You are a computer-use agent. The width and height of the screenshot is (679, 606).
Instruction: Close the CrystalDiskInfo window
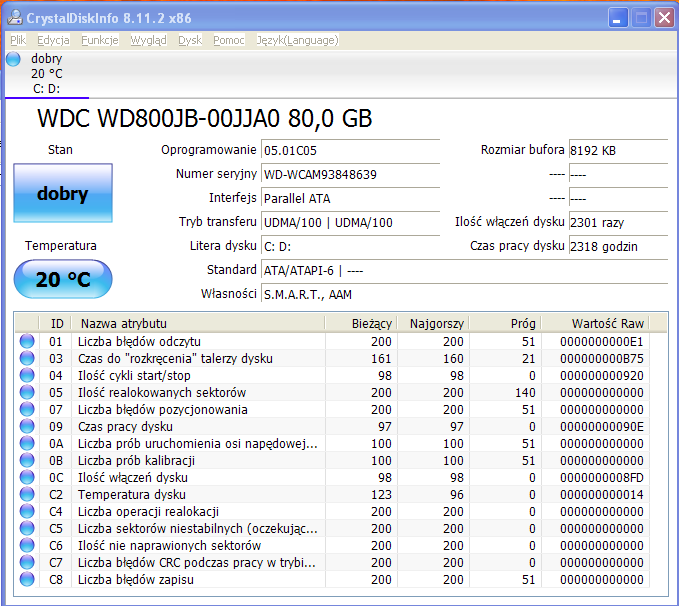664,18
